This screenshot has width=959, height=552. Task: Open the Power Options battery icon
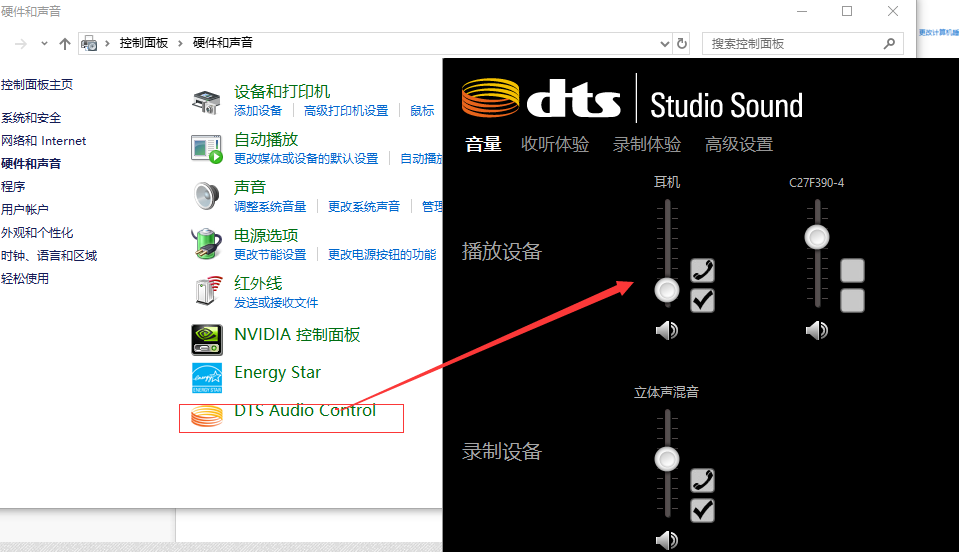pos(207,243)
